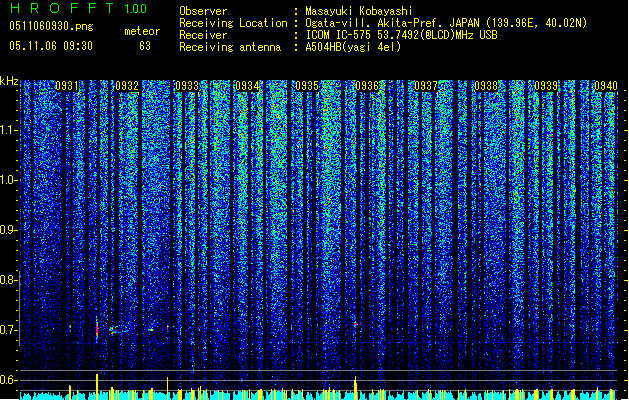
Task: Click the 0931 time marker
Action: 67,86
